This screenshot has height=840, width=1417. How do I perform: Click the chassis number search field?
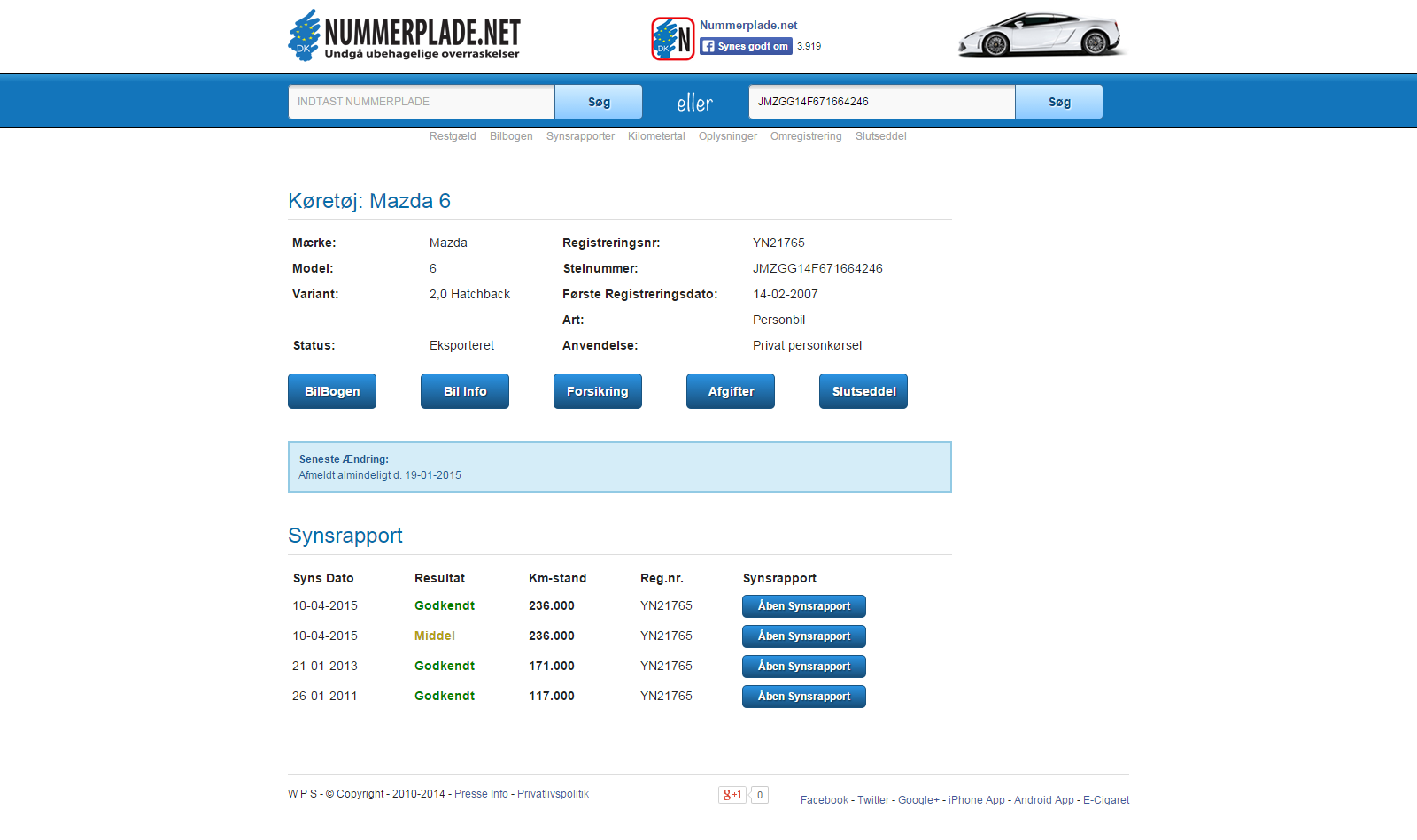click(881, 102)
